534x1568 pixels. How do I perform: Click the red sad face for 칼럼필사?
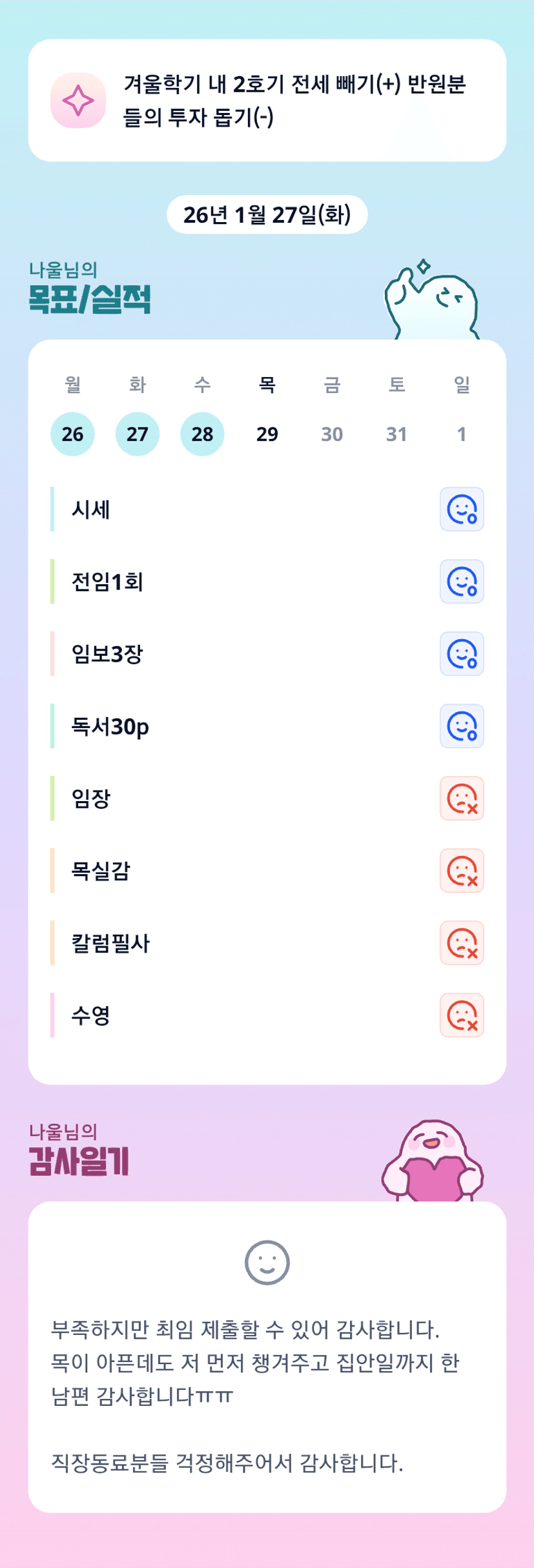point(462,943)
